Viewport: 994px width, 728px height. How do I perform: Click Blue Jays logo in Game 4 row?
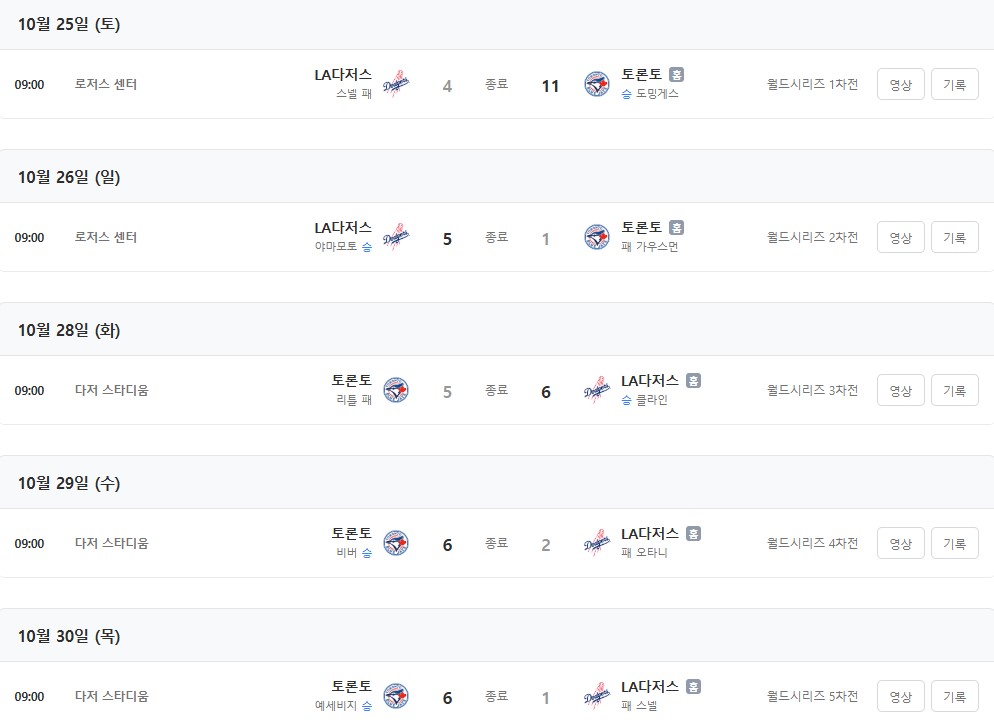[396, 543]
